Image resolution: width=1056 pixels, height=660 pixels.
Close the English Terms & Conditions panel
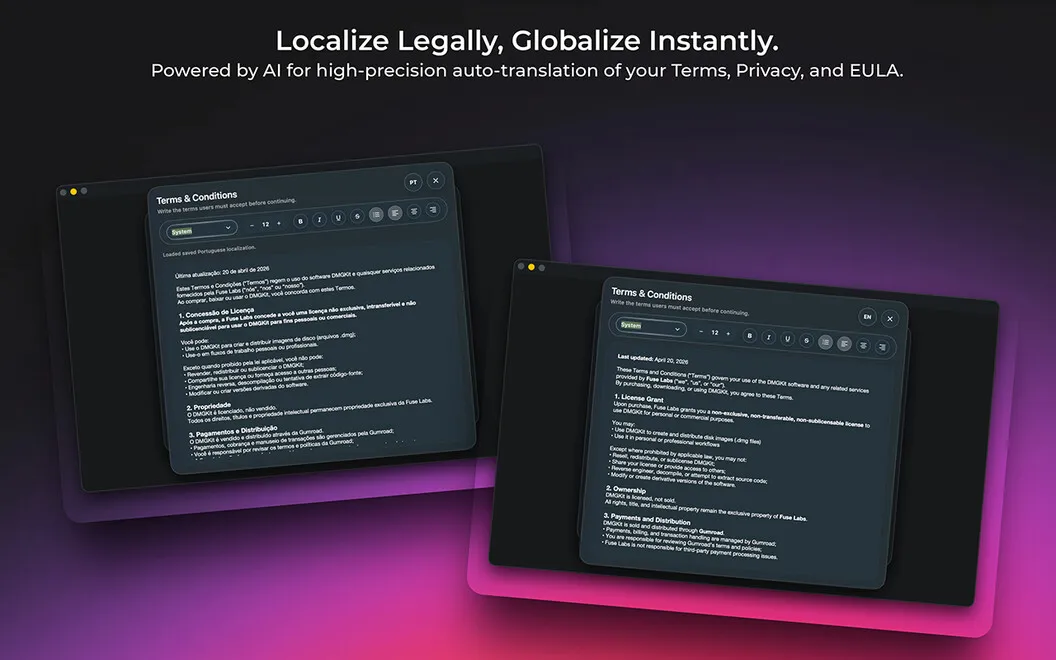(x=890, y=319)
